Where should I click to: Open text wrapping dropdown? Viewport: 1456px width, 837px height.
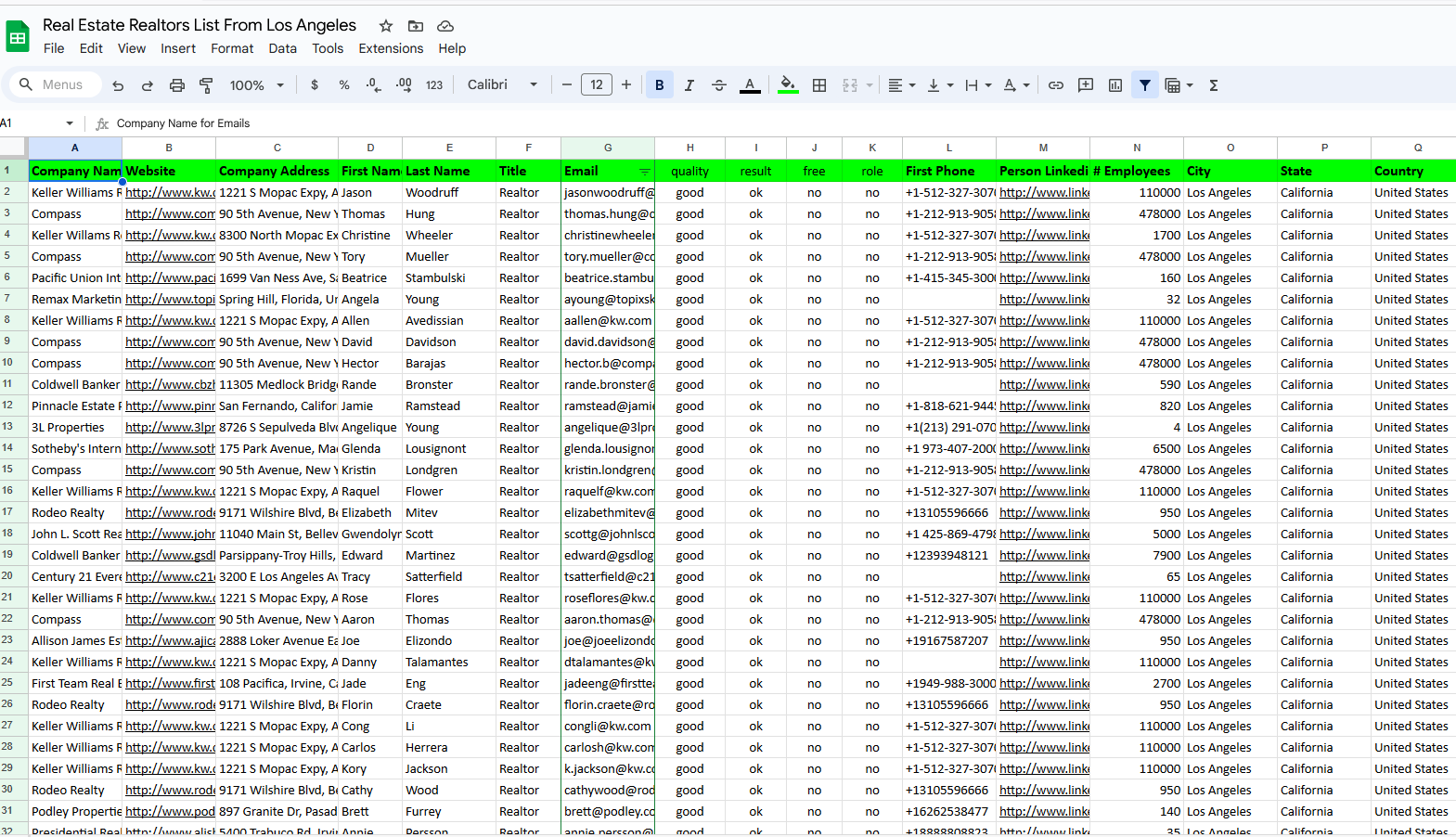978,85
